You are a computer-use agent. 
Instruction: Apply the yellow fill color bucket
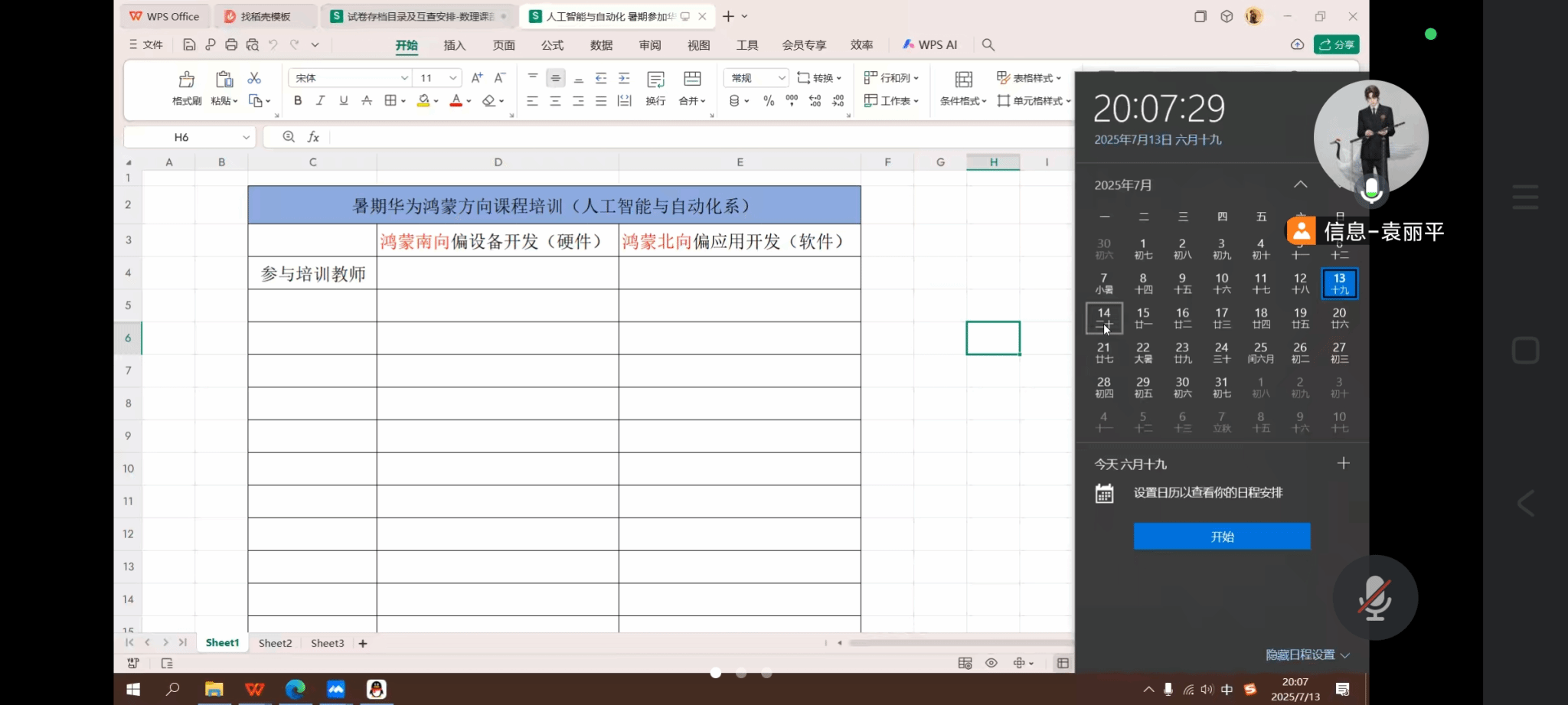tap(423, 100)
